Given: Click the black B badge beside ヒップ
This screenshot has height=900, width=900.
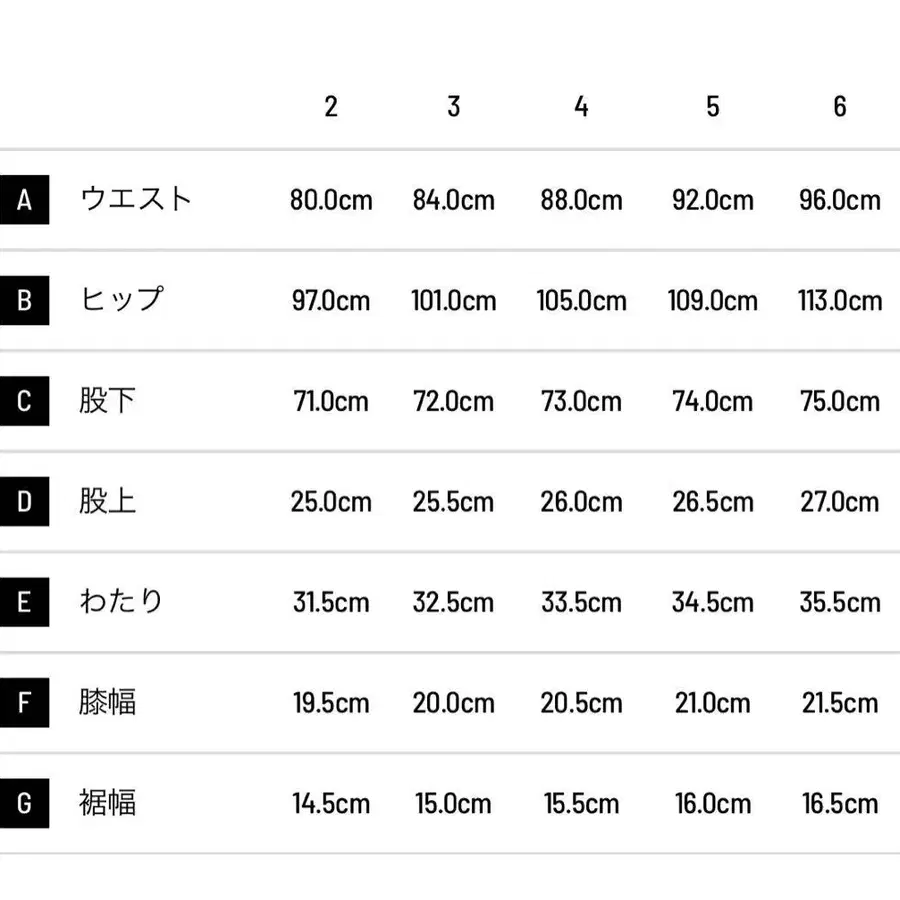Looking at the screenshot, I should [x=24, y=300].
